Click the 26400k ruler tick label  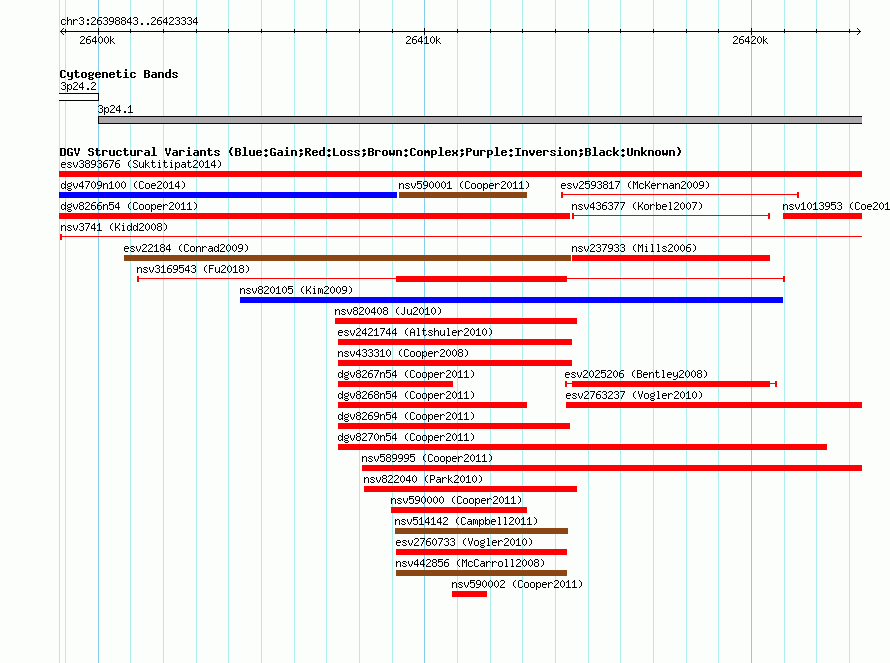pyautogui.click(x=97, y=40)
